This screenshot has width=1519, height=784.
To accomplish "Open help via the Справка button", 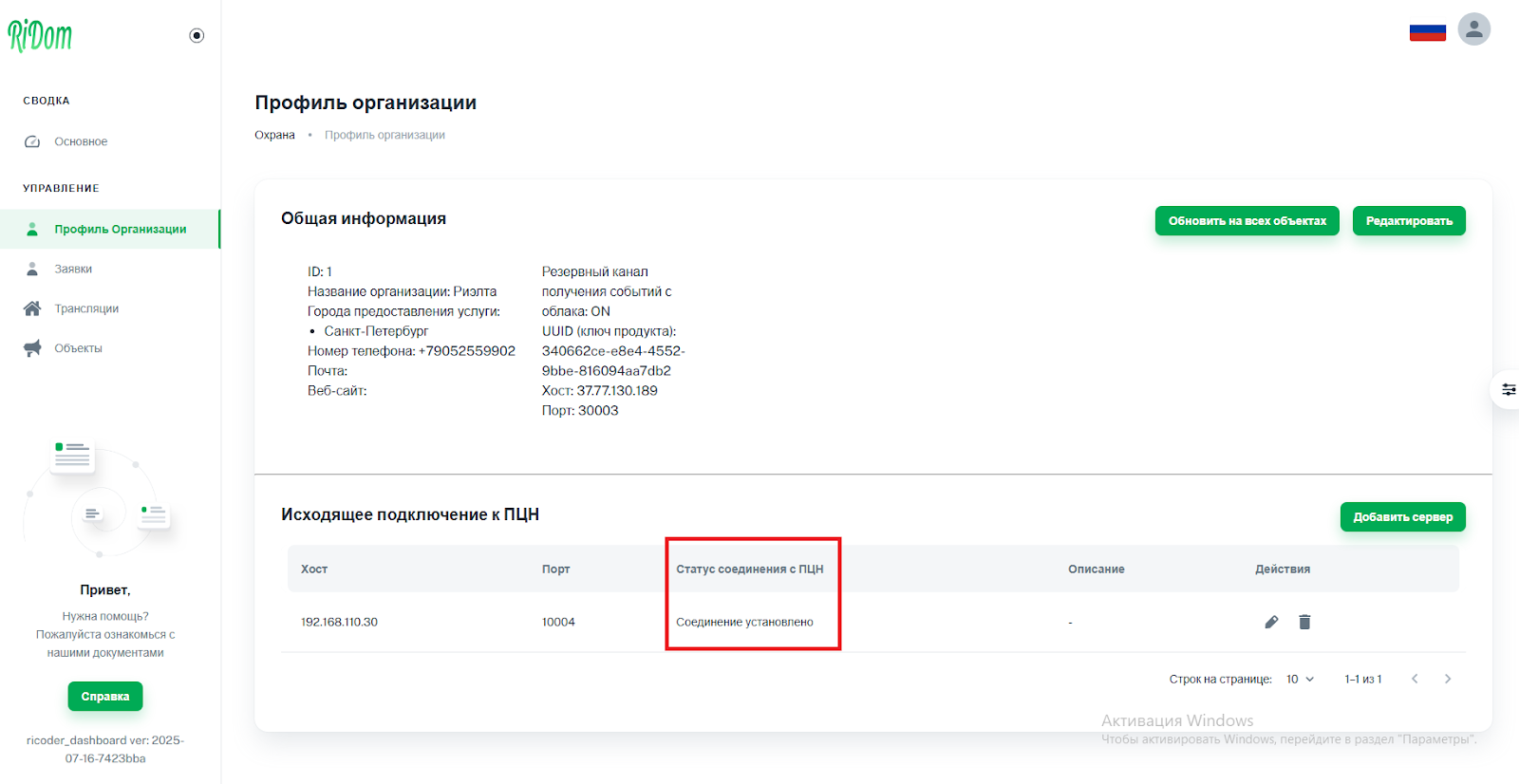I will tap(104, 696).
